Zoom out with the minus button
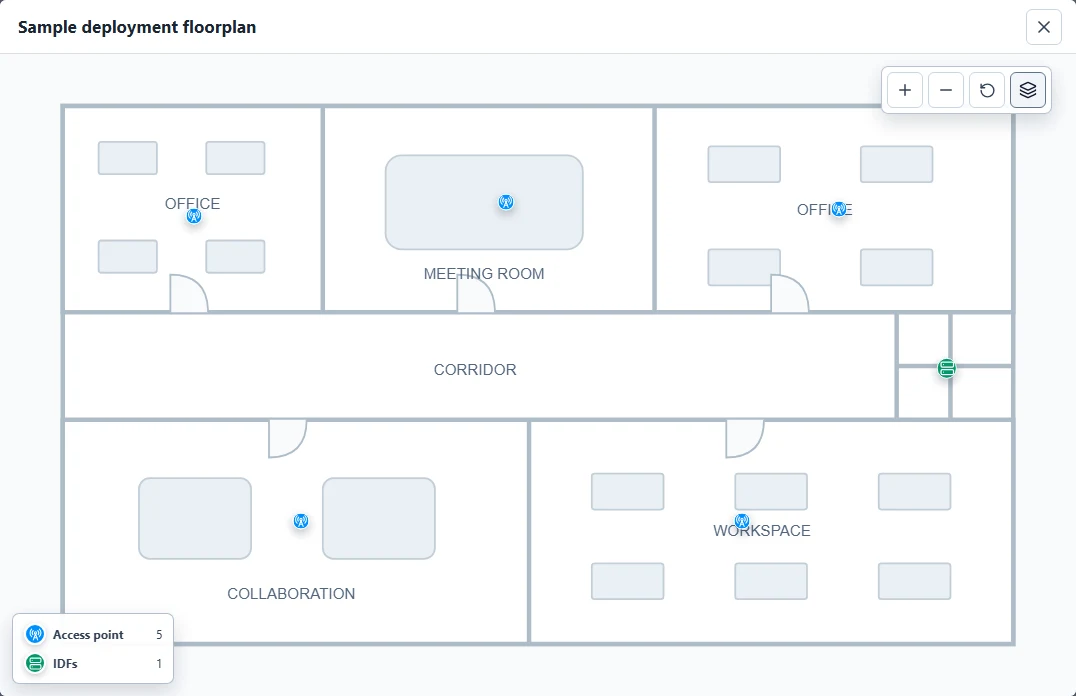Viewport: 1076px width, 696px height. tap(946, 90)
